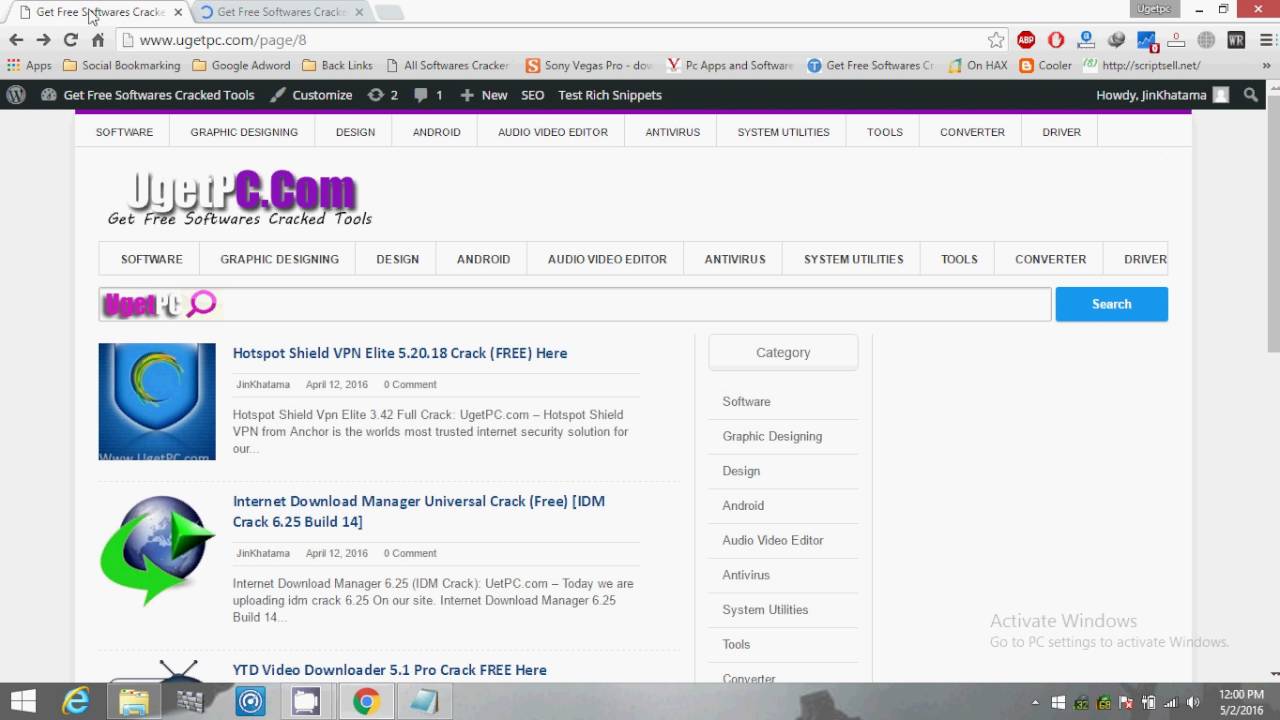This screenshot has height=720, width=1280.
Task: Open the Windows Start button
Action: click(x=23, y=701)
